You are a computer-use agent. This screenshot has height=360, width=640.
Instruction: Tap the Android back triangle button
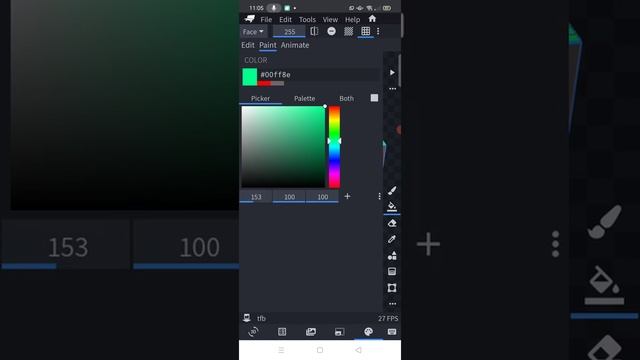click(x=358, y=350)
